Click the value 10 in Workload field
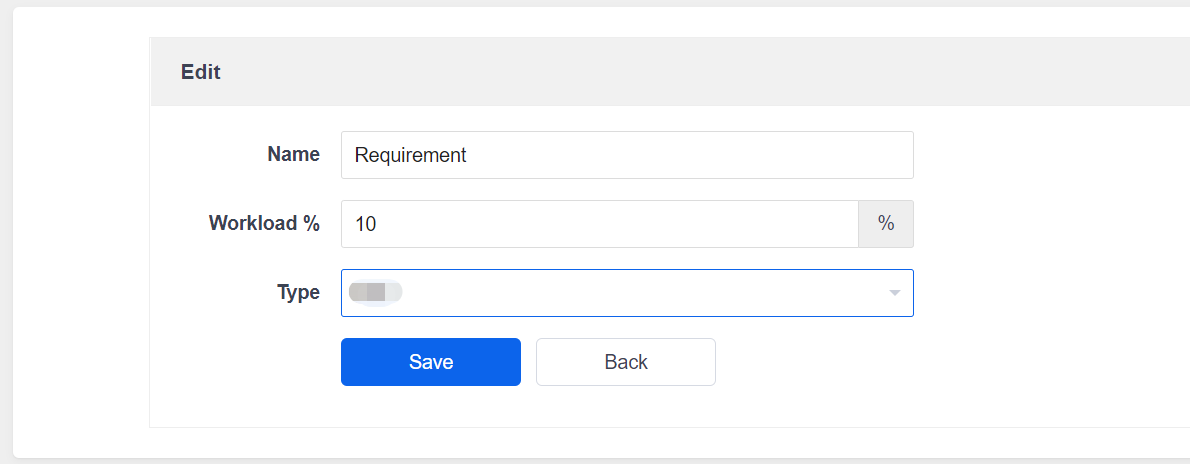Screen dimensions: 1190x464 point(365,224)
